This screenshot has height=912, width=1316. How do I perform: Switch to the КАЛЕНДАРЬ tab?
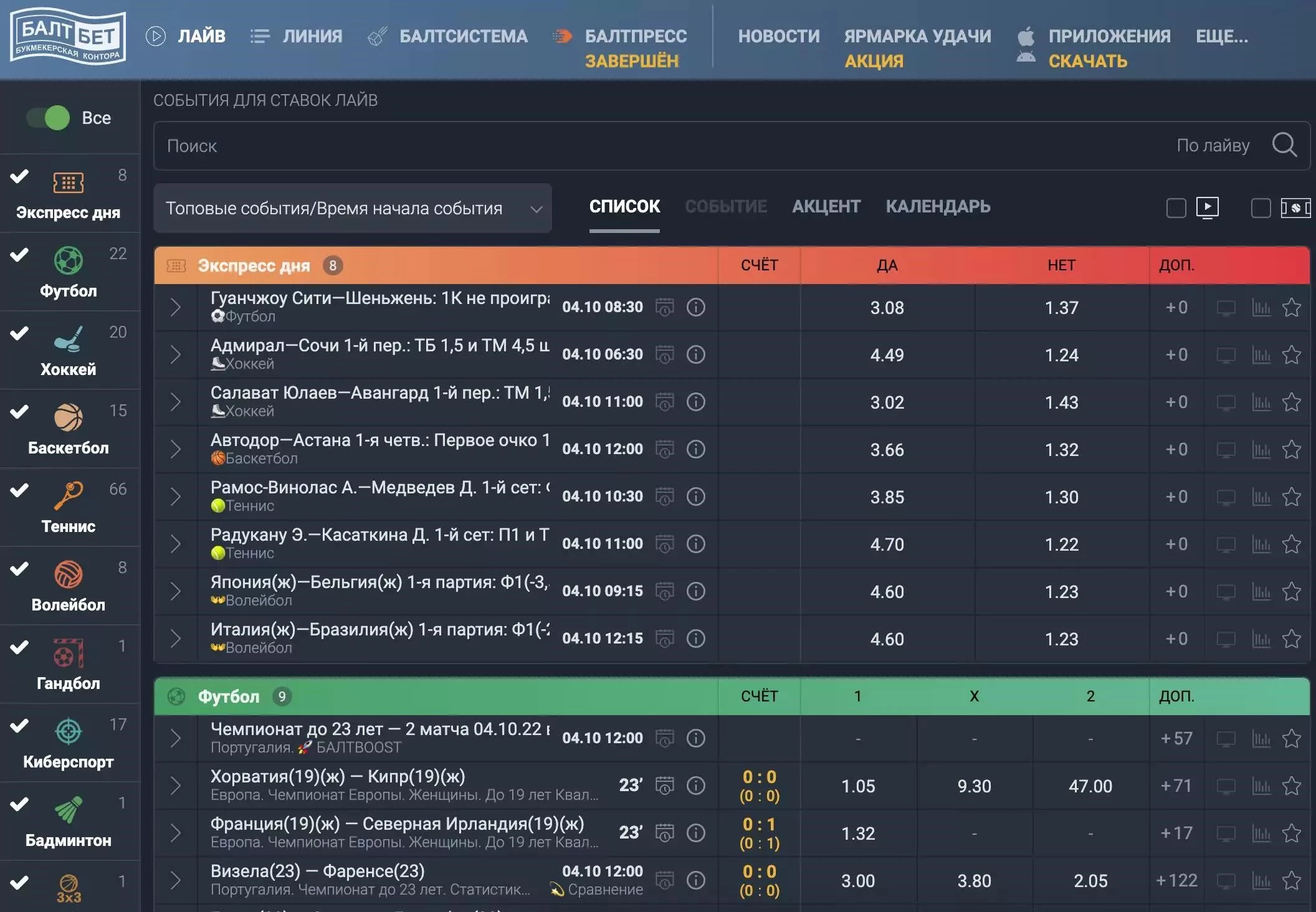point(938,207)
